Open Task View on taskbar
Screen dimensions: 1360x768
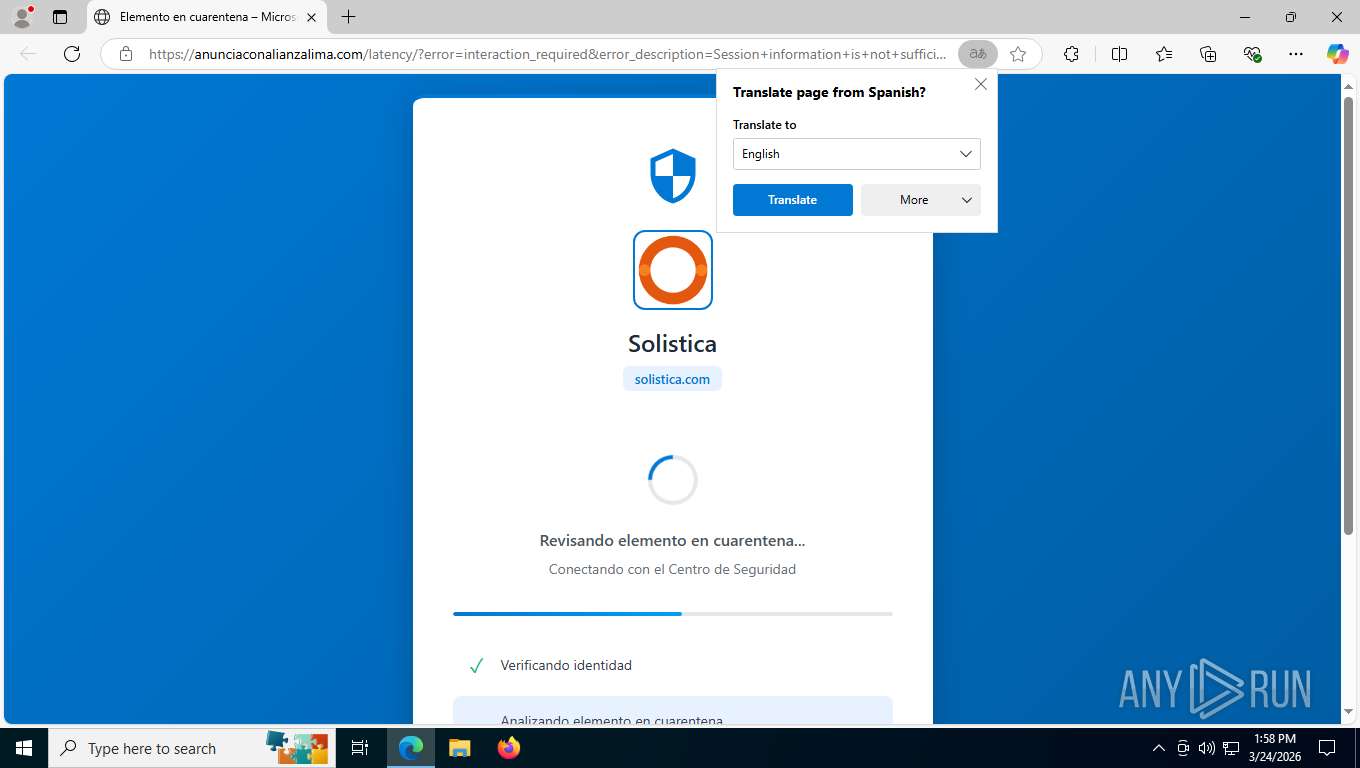(360, 748)
